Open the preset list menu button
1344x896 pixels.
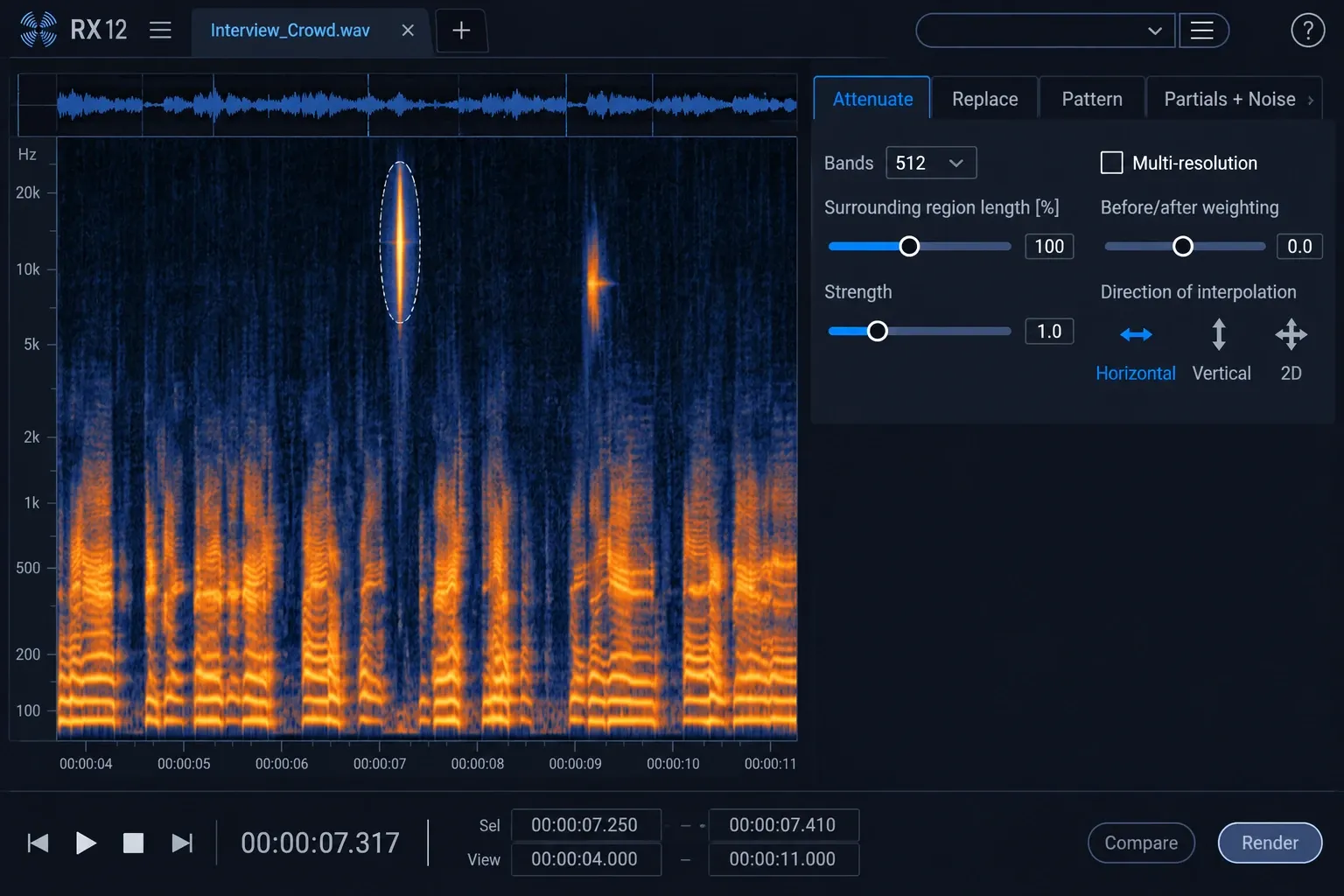[x=1203, y=31]
